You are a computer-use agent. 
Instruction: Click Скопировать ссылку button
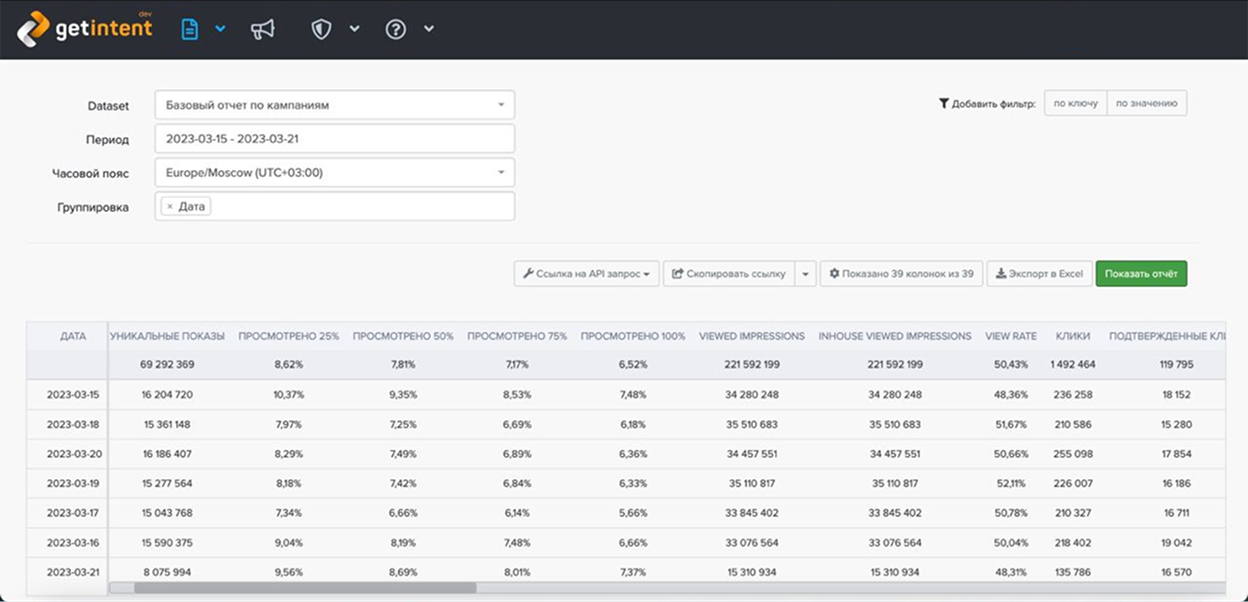click(729, 274)
